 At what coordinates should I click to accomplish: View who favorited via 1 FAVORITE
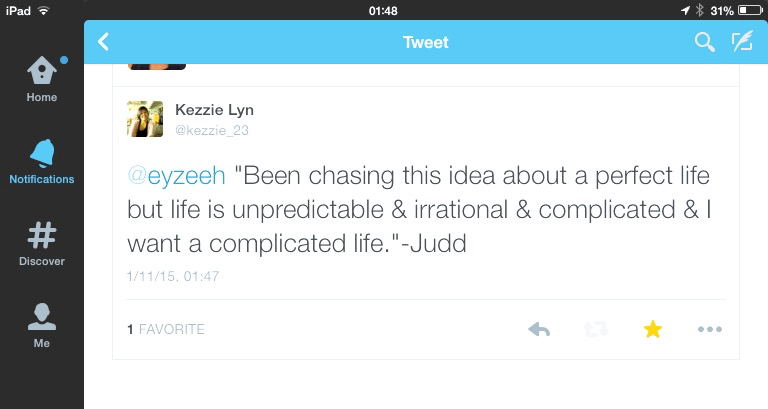[166, 329]
